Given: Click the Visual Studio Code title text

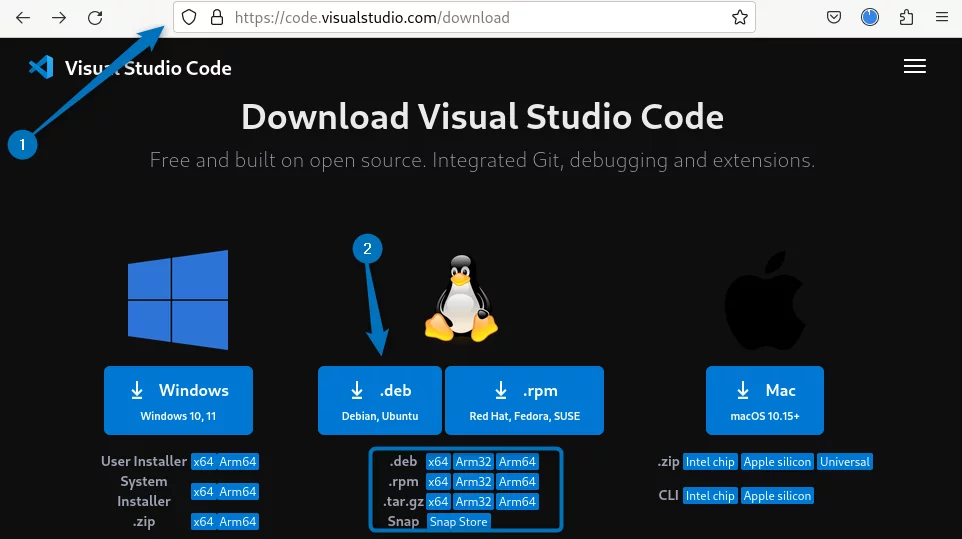Looking at the screenshot, I should pyautogui.click(x=148, y=68).
